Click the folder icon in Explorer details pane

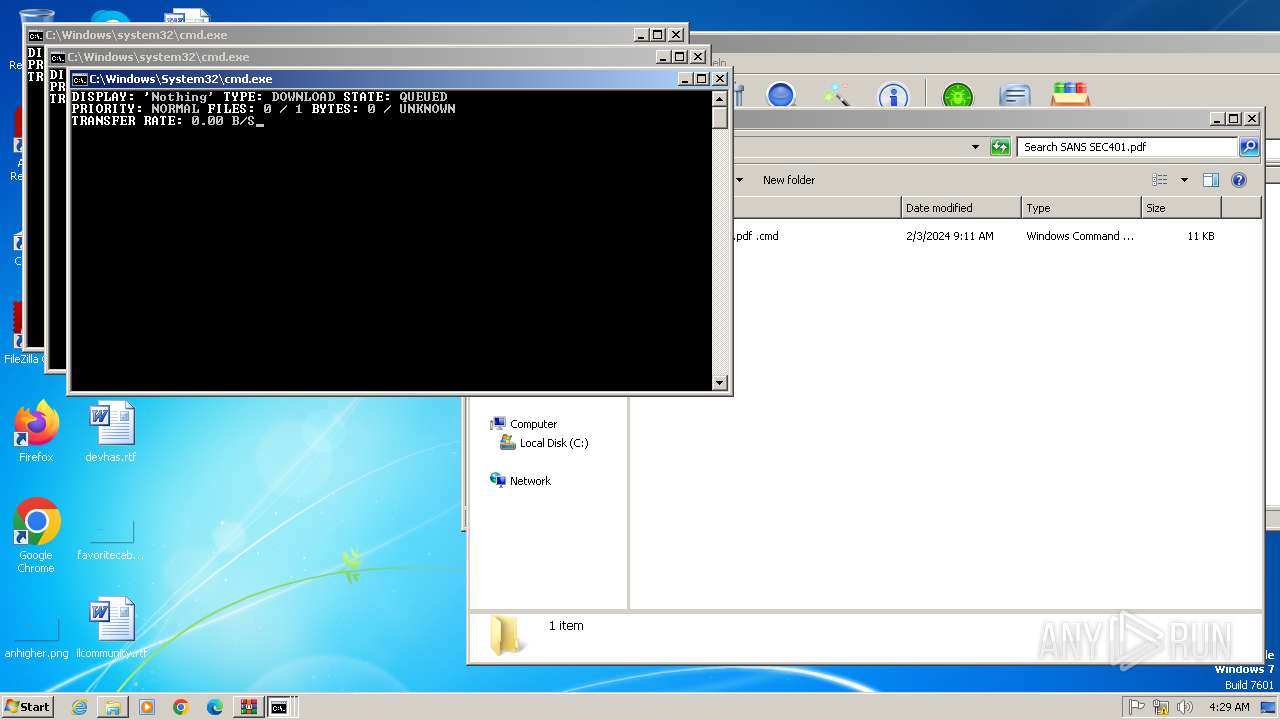507,635
